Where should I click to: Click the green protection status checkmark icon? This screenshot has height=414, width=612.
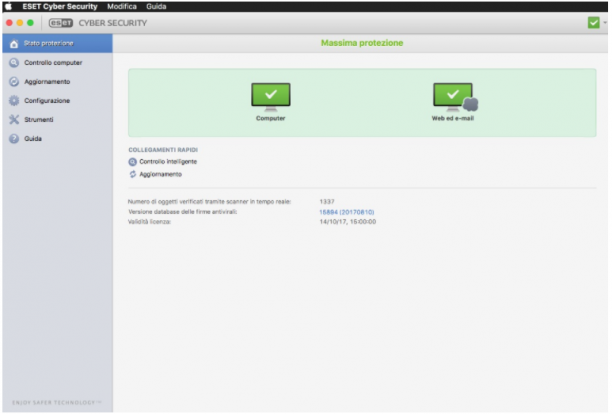pos(593,23)
